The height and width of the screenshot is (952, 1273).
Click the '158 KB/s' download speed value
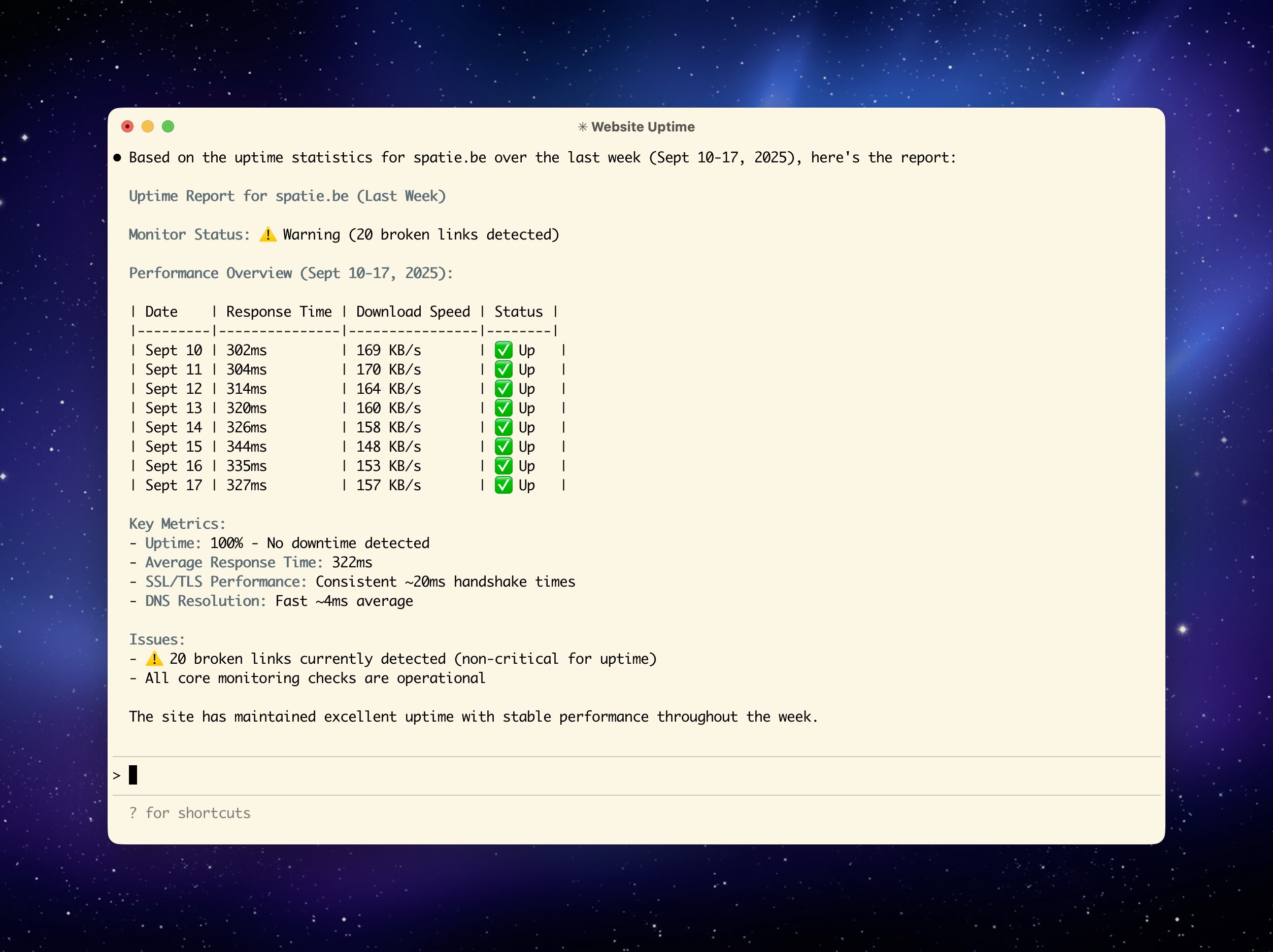[x=388, y=427]
